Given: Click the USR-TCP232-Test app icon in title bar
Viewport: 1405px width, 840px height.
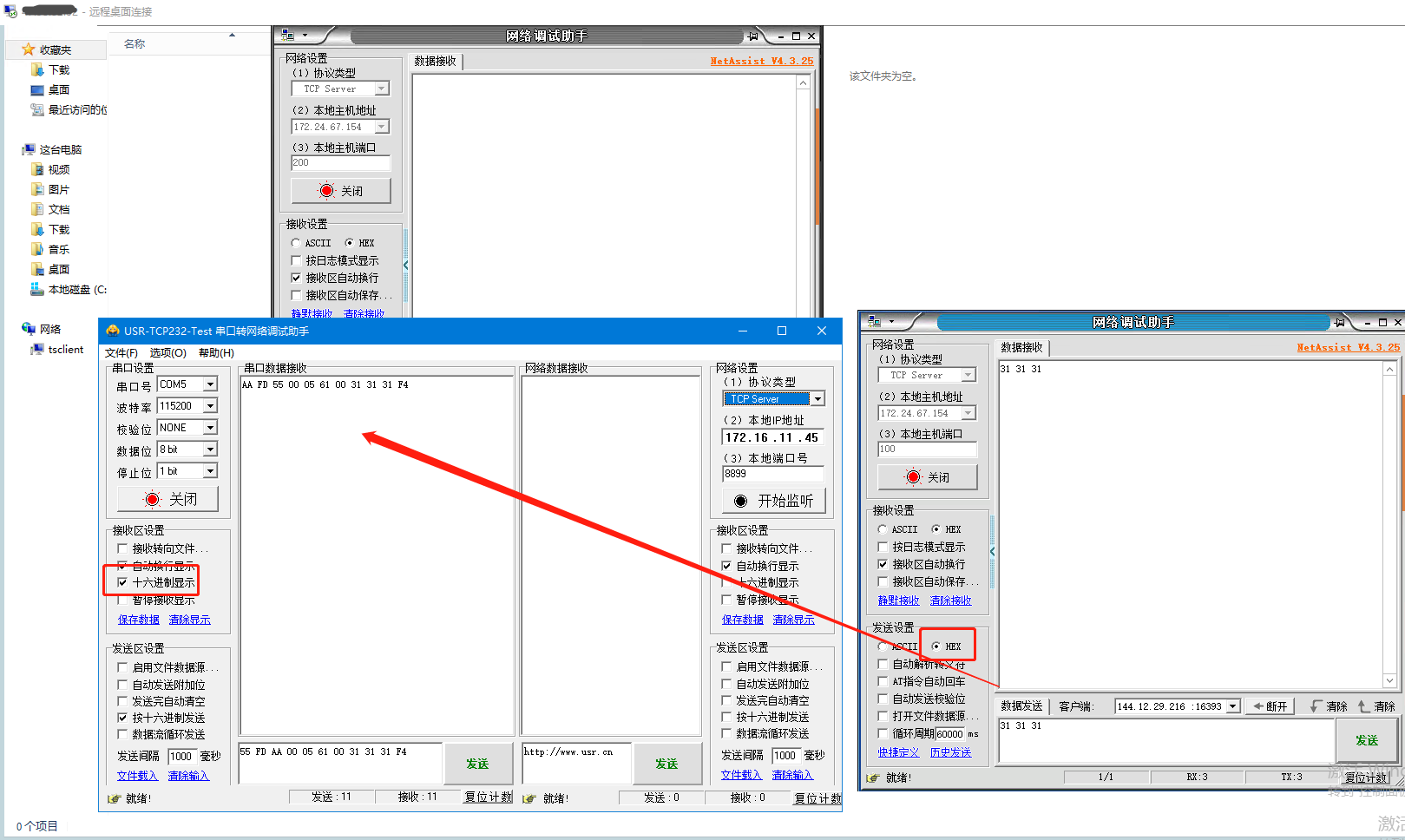Looking at the screenshot, I should coord(112,331).
